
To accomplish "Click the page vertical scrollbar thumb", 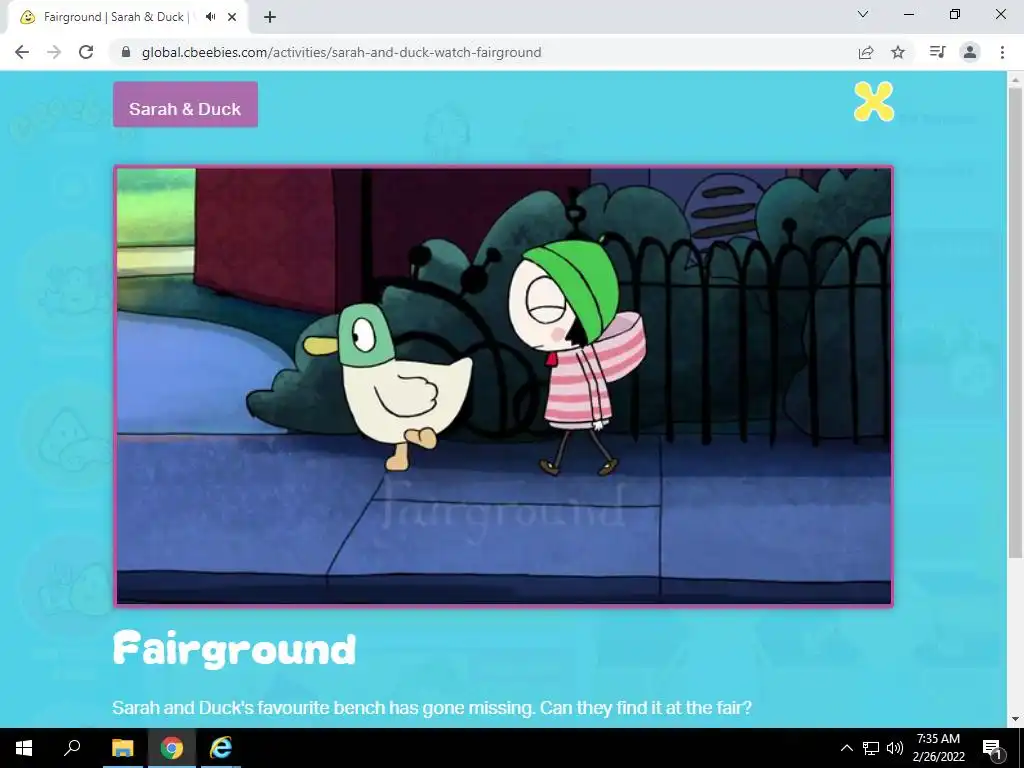I will [1016, 321].
